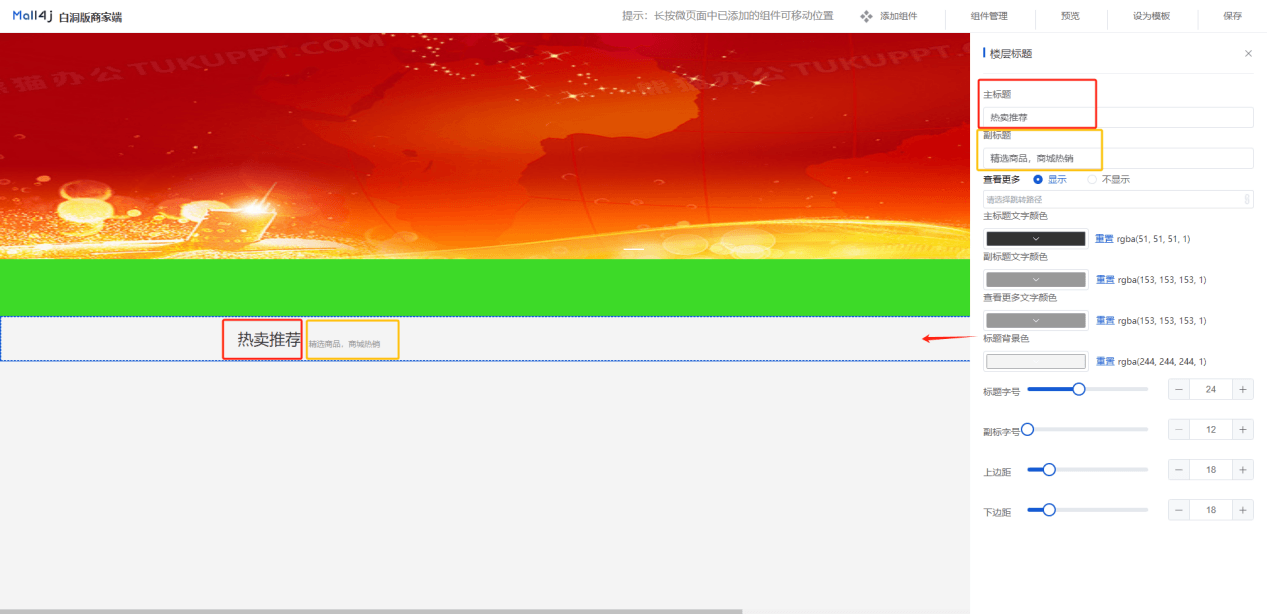Click the 请选择跳转路径 field
Screen dimensions: 1267x614
1118,199
